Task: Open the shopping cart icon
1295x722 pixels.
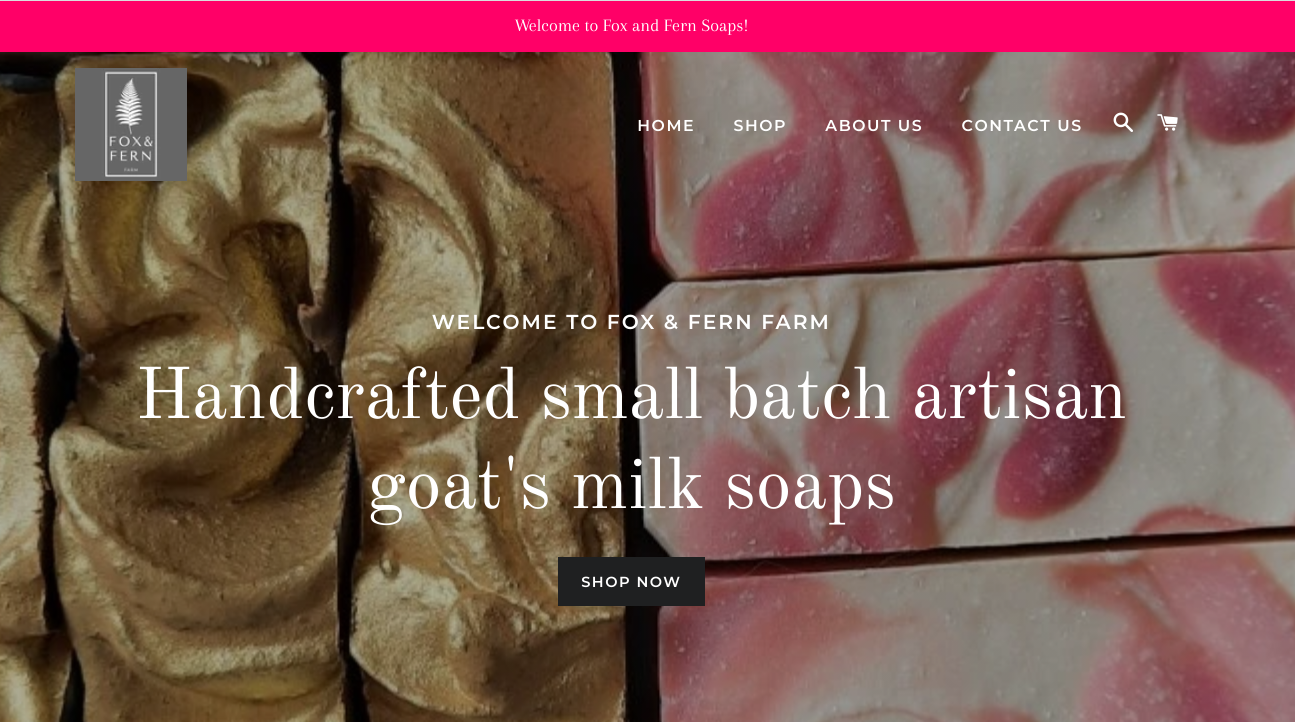Action: point(1167,123)
